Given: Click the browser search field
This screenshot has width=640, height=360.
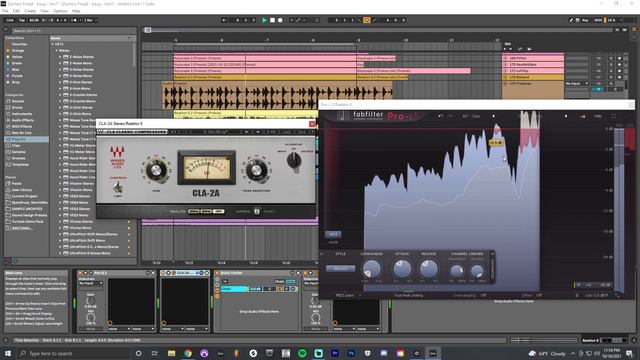Looking at the screenshot, I should 73,31.
